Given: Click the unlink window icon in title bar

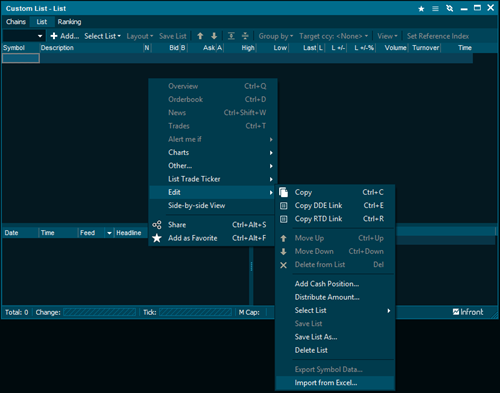Looking at the screenshot, I should [450, 8].
